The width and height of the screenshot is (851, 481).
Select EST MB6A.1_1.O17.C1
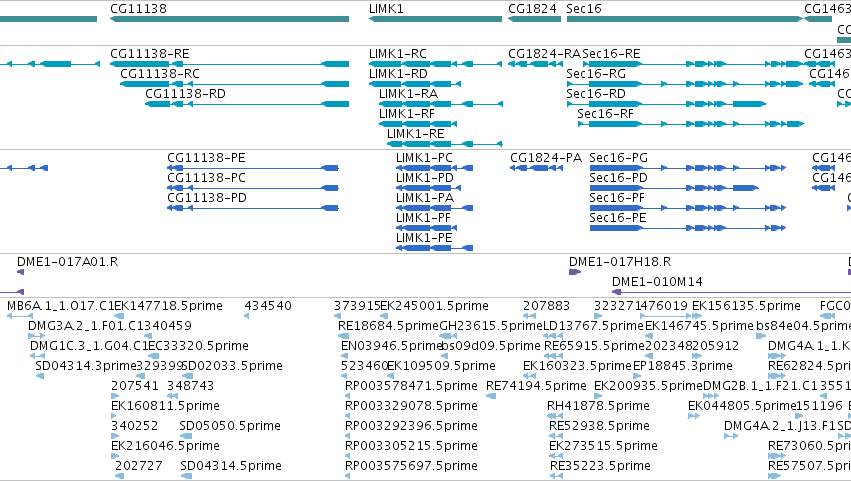coord(20,316)
